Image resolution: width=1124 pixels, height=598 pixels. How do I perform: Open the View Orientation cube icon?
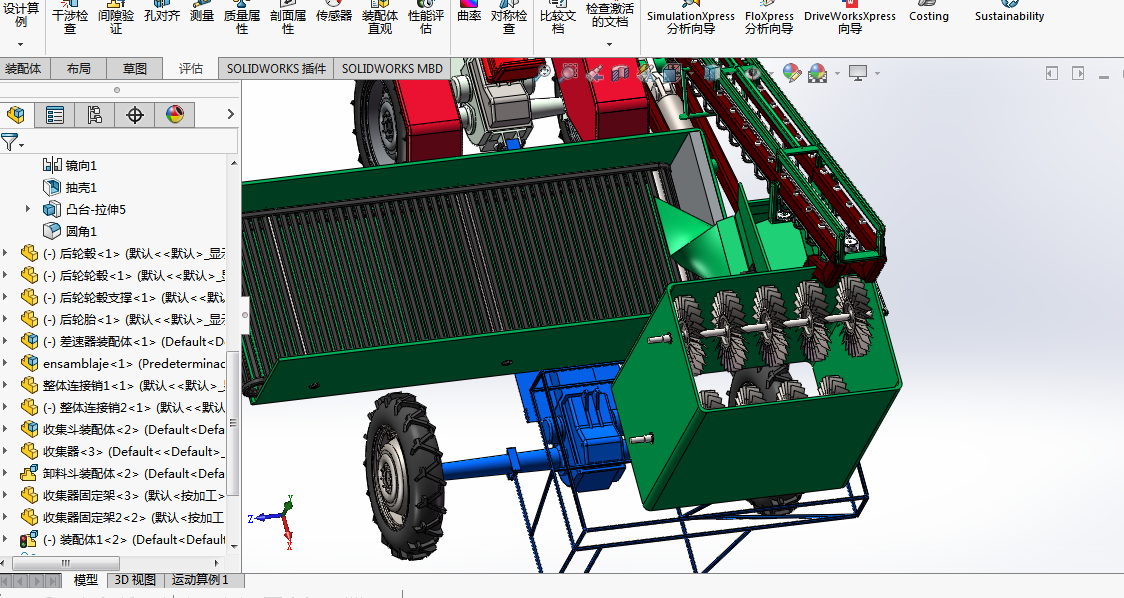tap(672, 72)
